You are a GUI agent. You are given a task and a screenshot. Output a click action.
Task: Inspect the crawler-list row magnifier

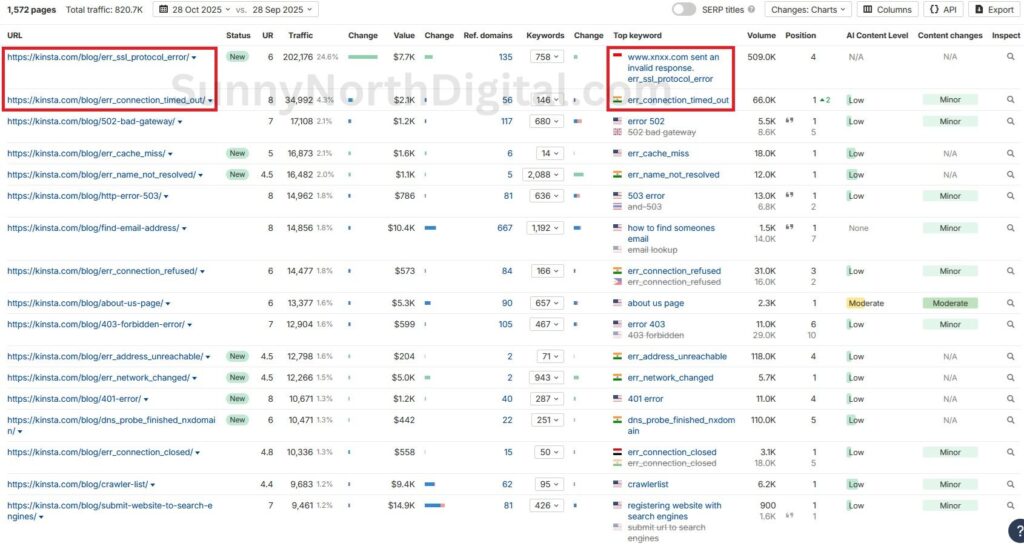click(x=1010, y=485)
